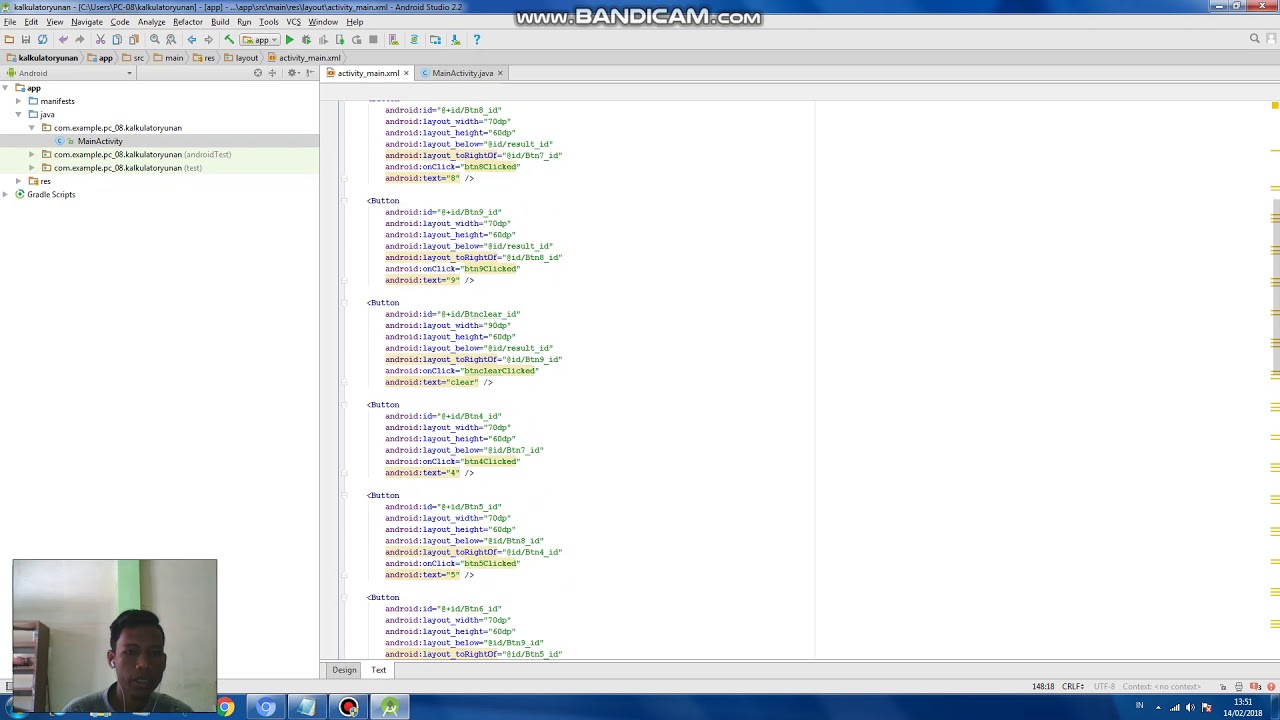Open Help using the question mark icon
1280x720 pixels.
coord(476,40)
